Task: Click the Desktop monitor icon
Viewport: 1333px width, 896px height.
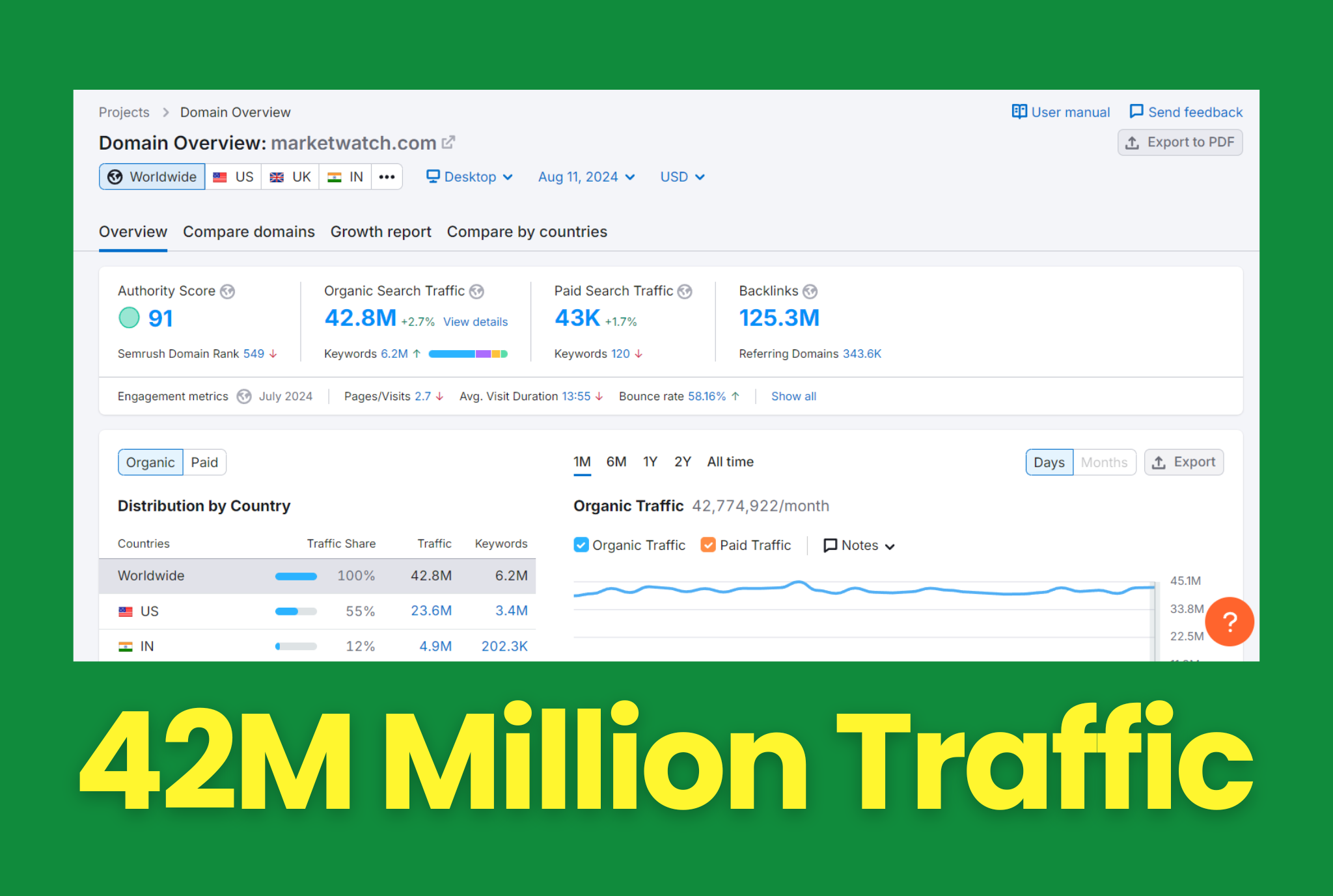Action: [x=433, y=176]
